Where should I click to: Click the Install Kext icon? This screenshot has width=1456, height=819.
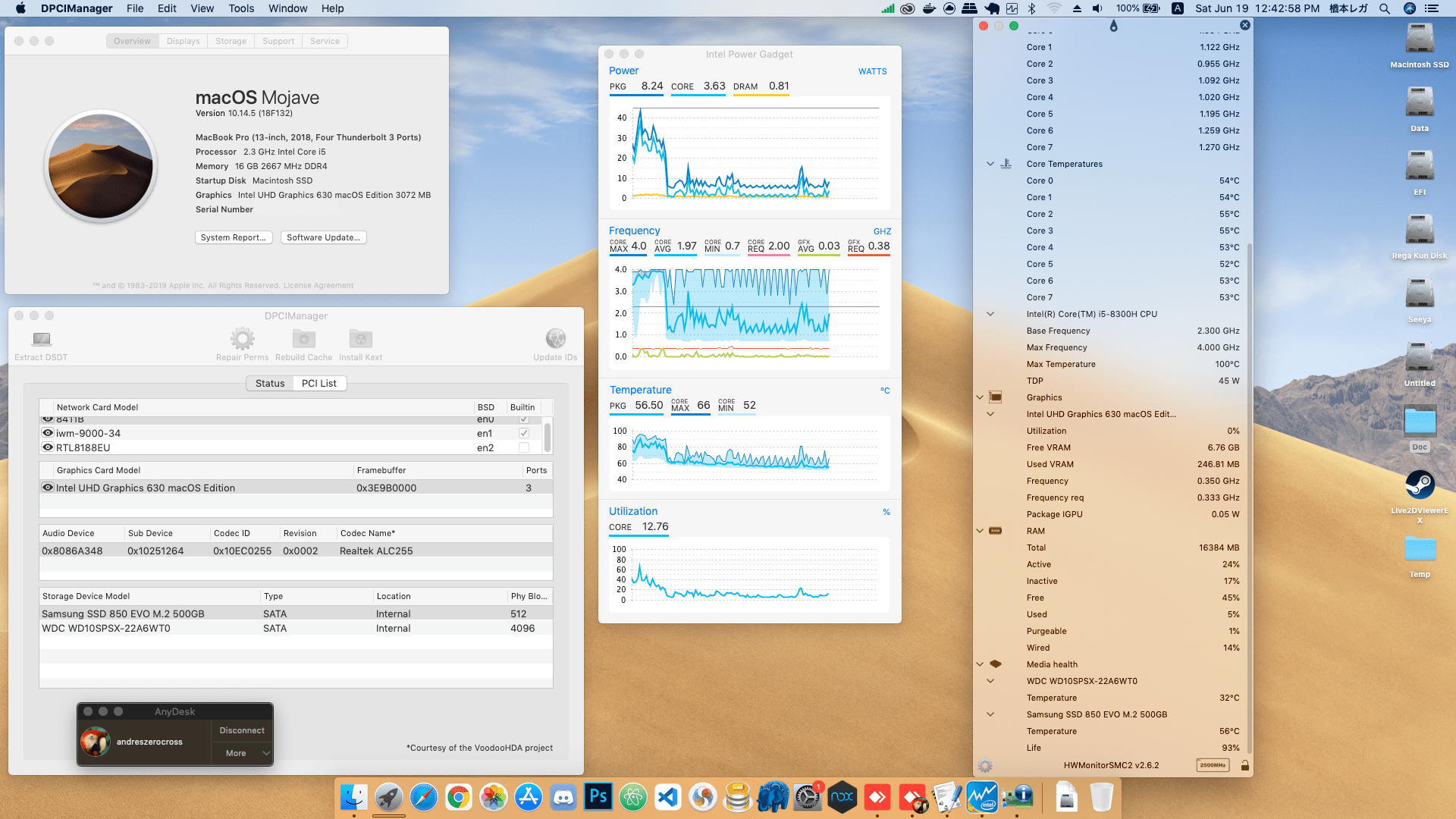click(361, 338)
